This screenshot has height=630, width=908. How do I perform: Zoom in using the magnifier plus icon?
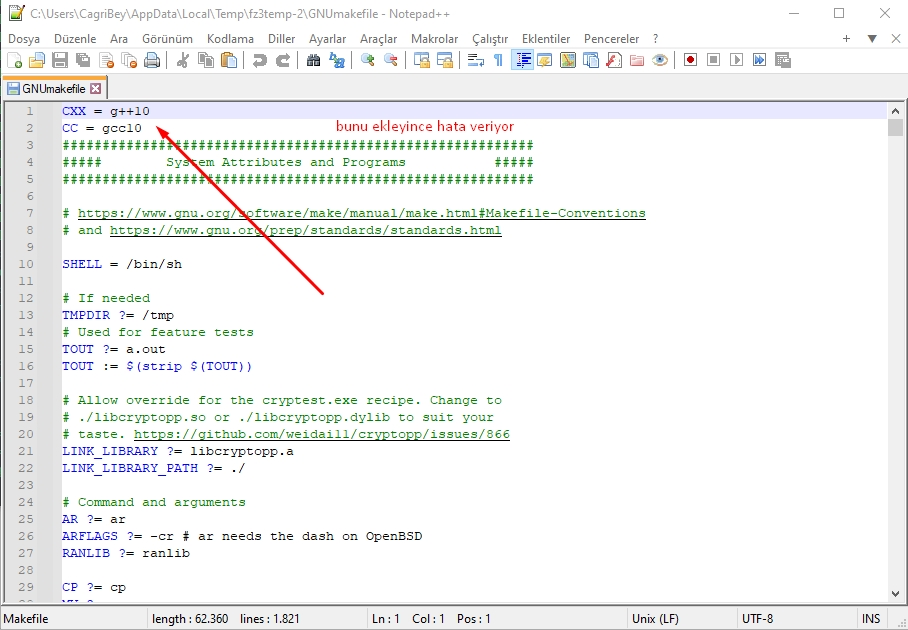[367, 60]
